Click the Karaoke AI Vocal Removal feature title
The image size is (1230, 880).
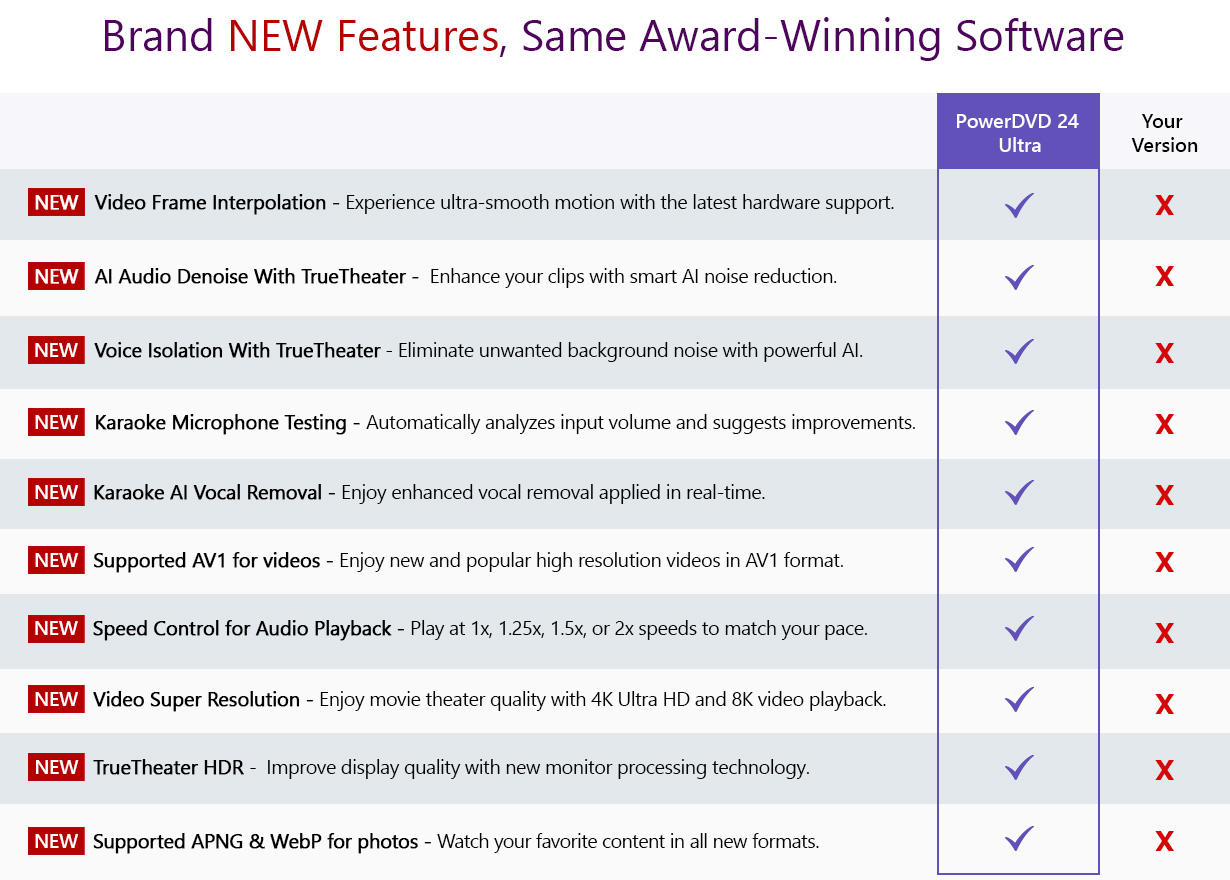[207, 492]
